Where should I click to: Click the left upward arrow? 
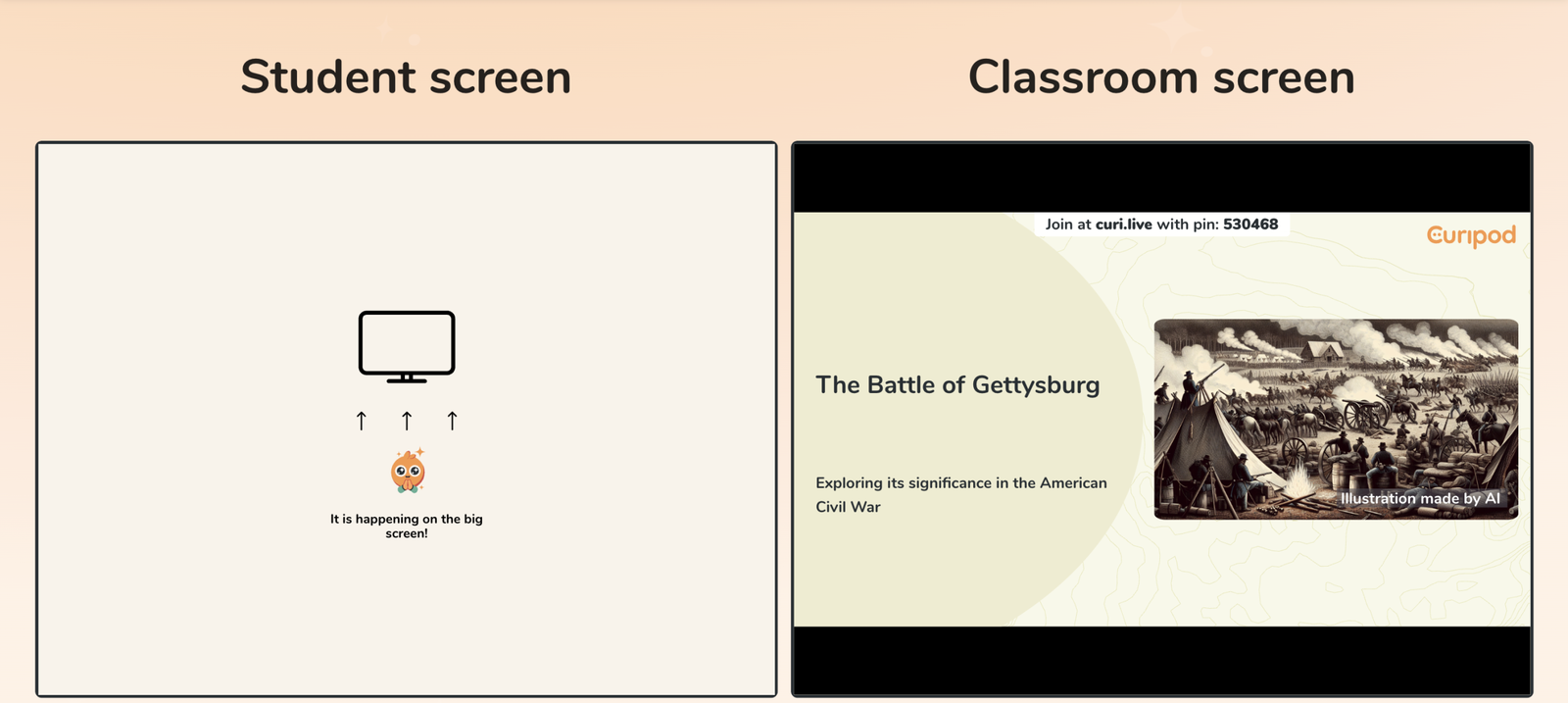coord(362,421)
